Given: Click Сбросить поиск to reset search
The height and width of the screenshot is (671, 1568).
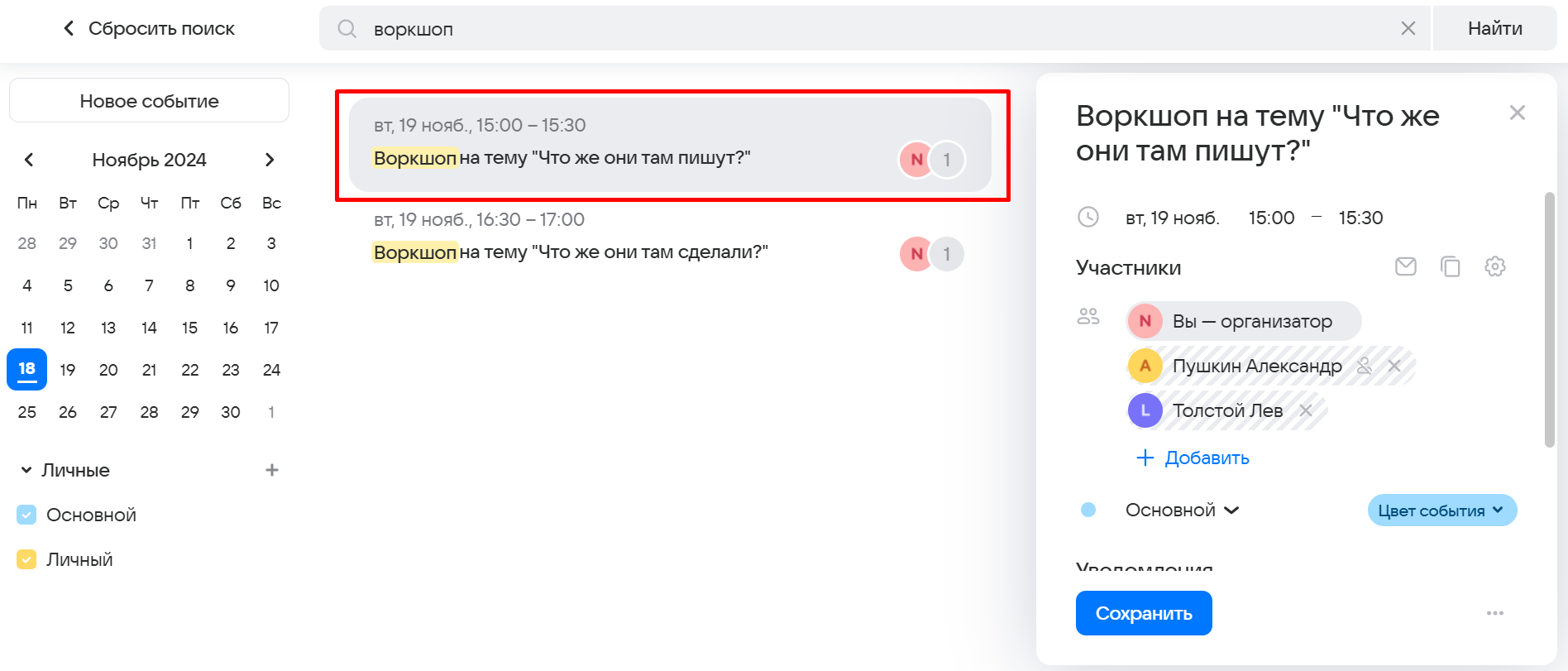Looking at the screenshot, I should pos(149,28).
